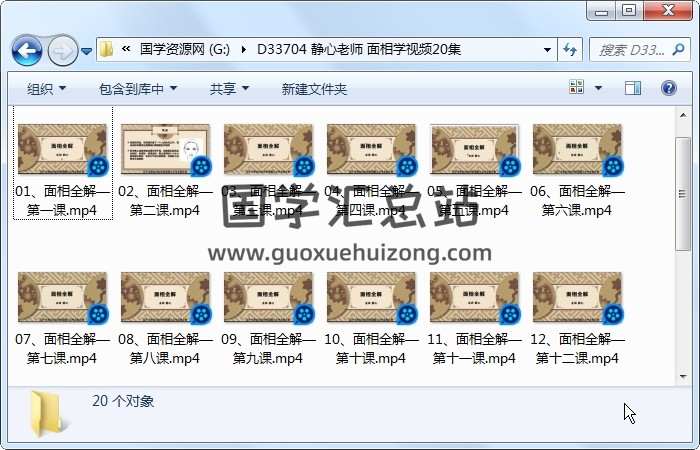Screen dimensions: 700x450
Task: Click the Forward navigation arrow button
Action: 62,49
